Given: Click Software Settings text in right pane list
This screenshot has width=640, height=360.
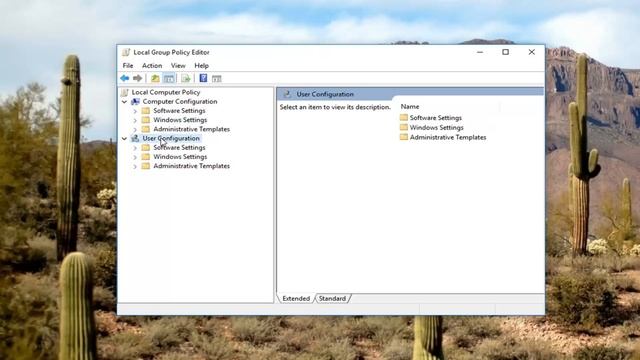Looking at the screenshot, I should pyautogui.click(x=436, y=118).
